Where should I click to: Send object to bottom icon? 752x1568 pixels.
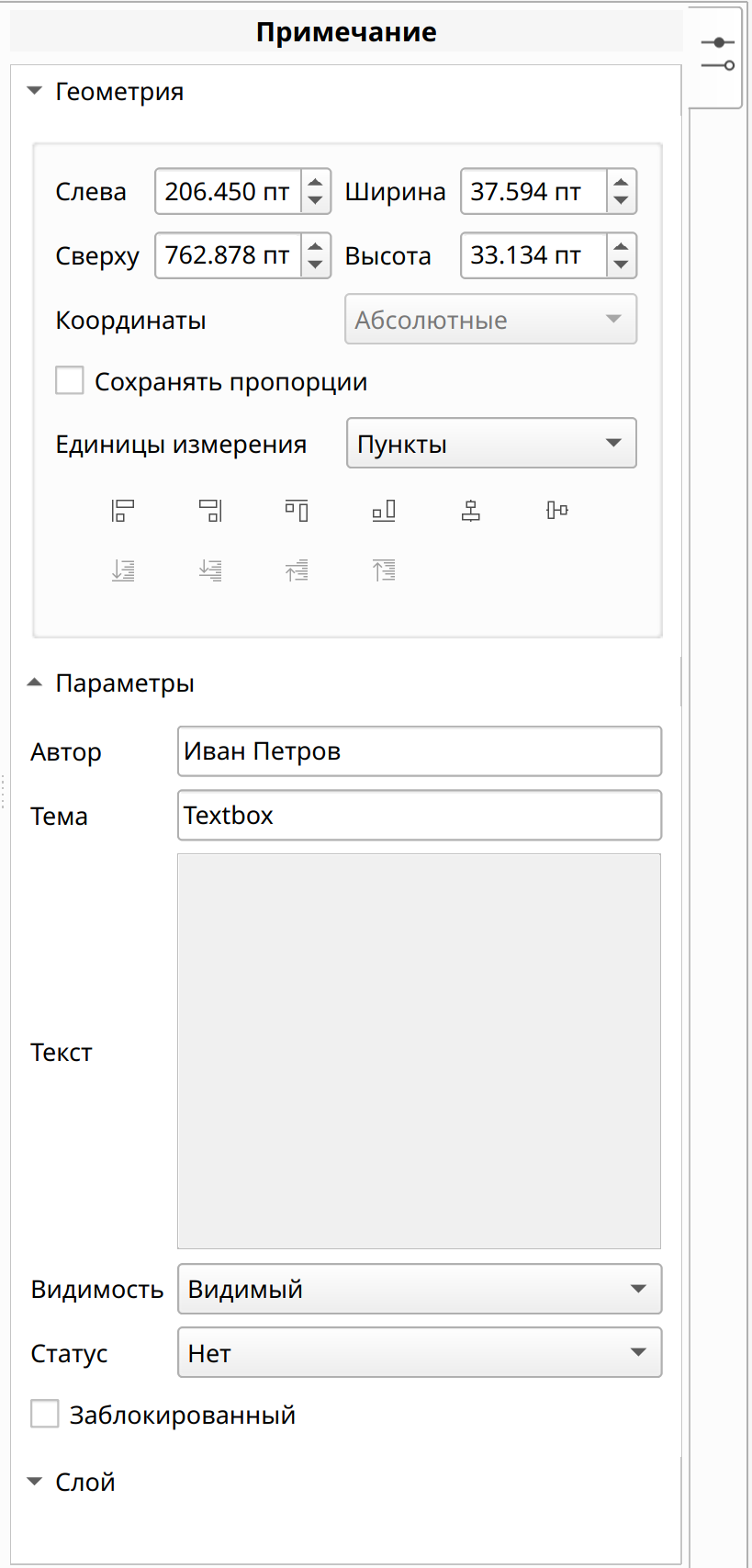(x=123, y=570)
